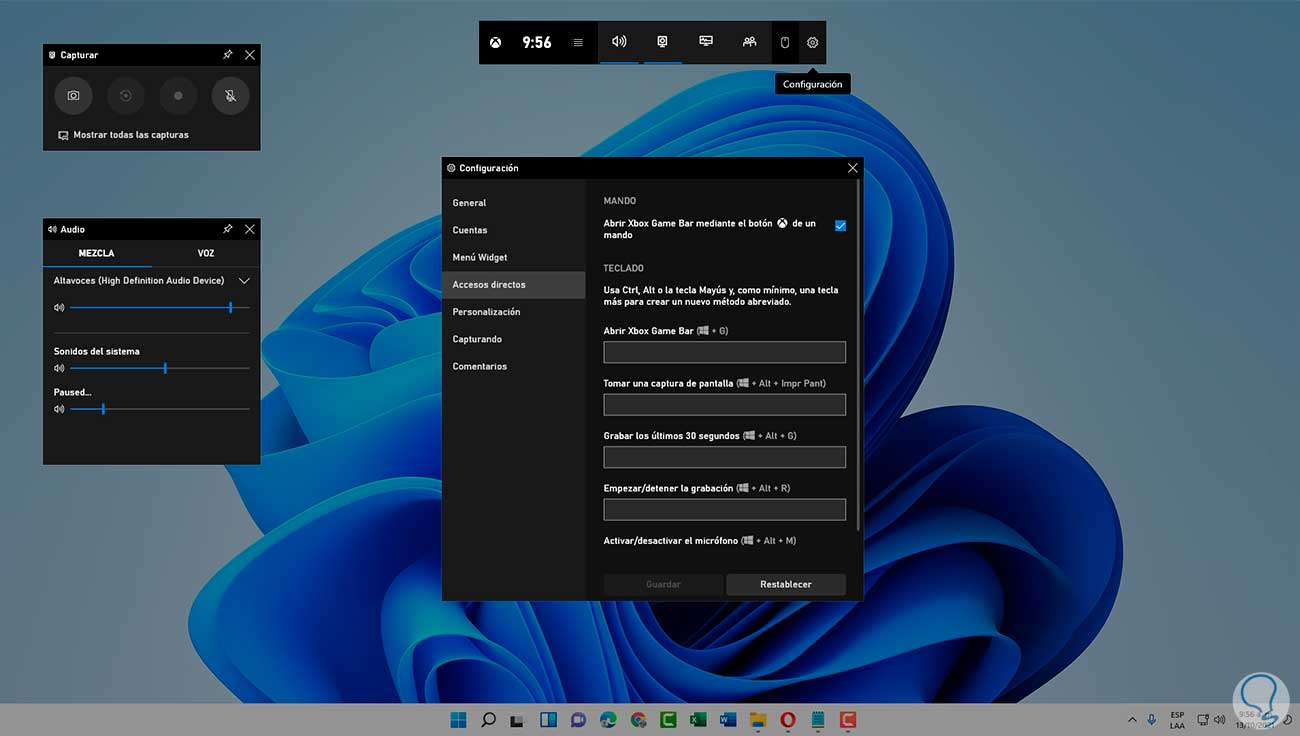Mute Sonidos del sistema volume icon
This screenshot has height=736, width=1300.
click(59, 368)
